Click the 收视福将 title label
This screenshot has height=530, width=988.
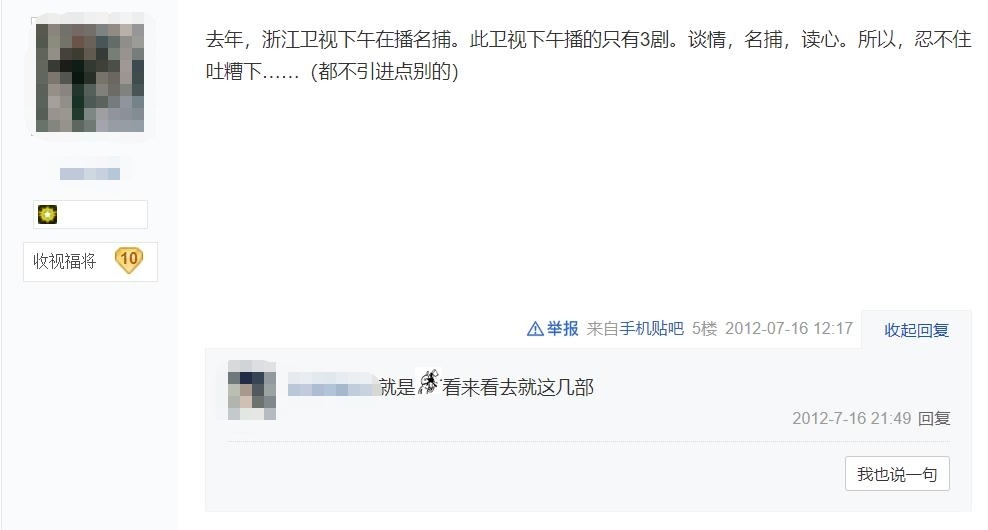[x=64, y=261]
